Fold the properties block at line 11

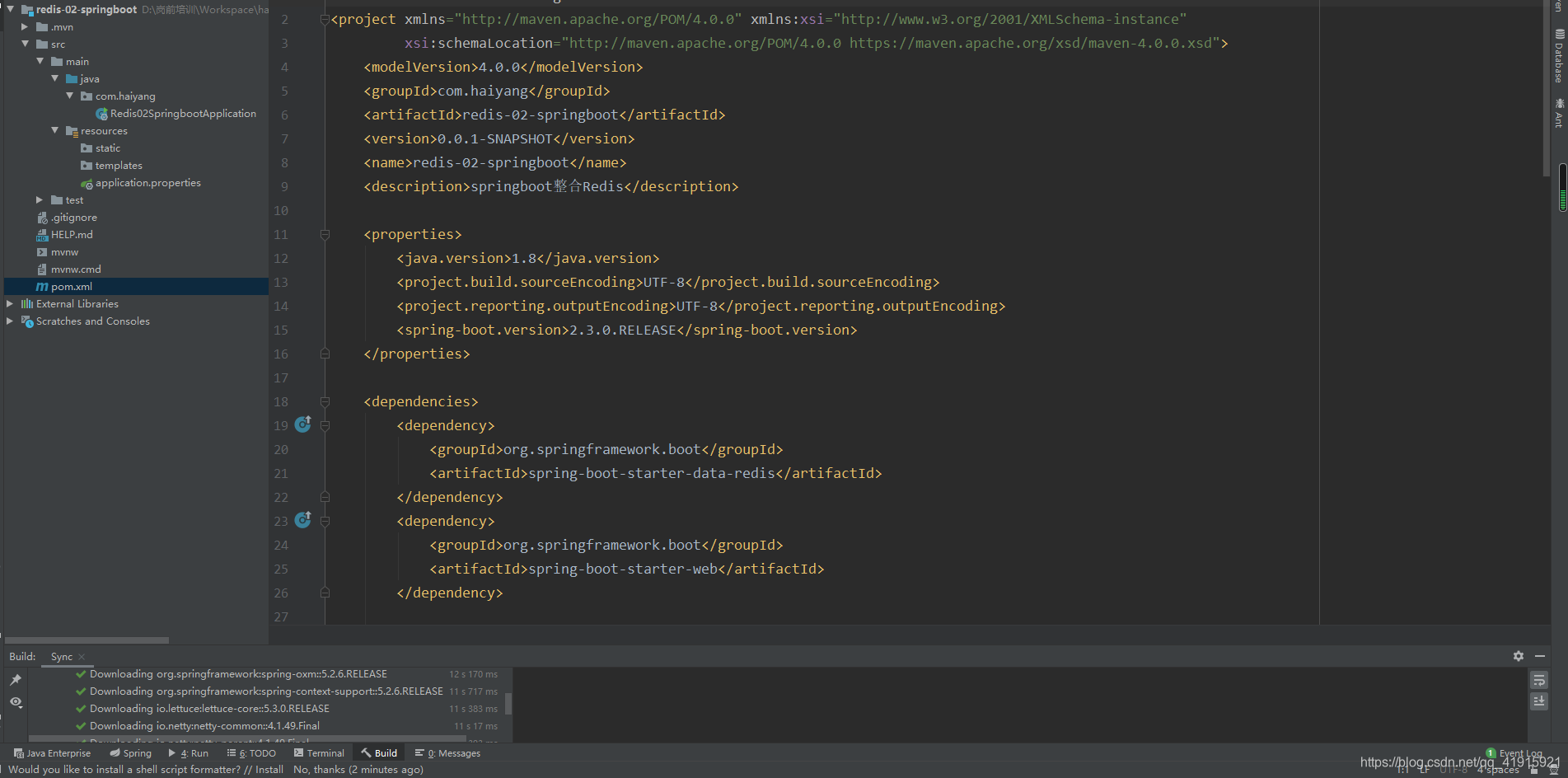tap(325, 235)
